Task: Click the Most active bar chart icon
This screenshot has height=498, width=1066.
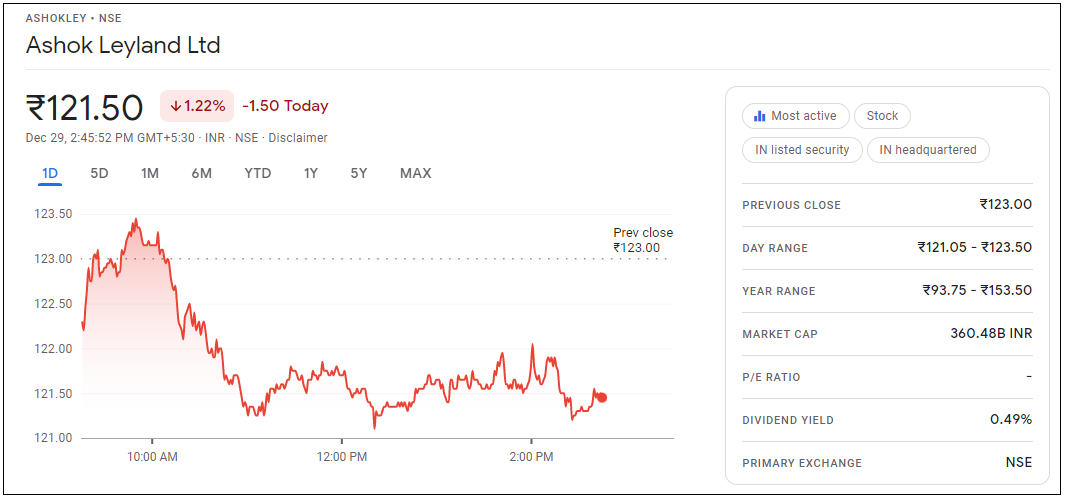Action: click(759, 116)
